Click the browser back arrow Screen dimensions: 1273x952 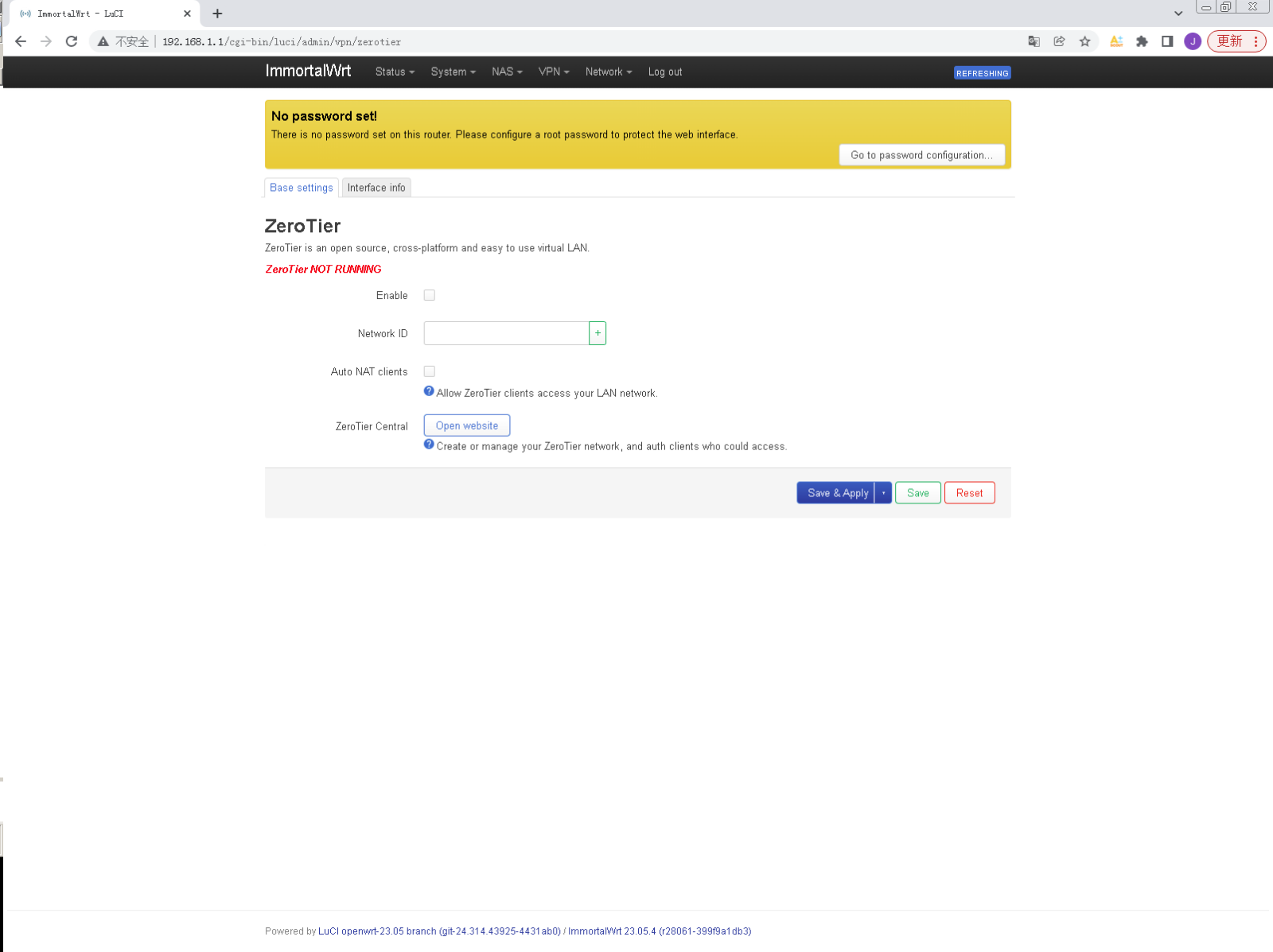tap(21, 41)
